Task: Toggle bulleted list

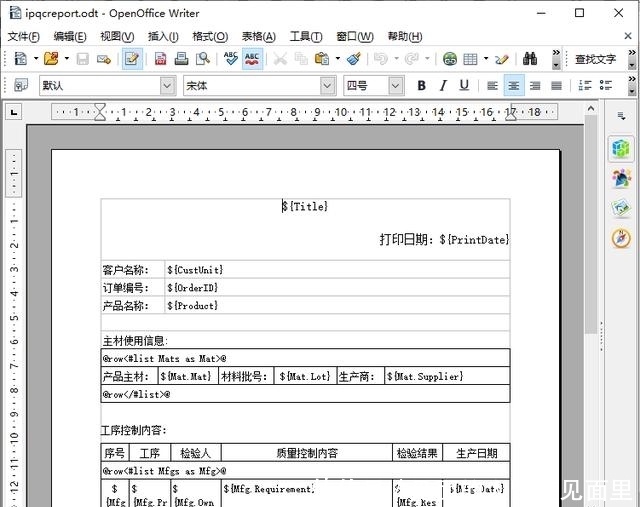Action: [x=606, y=85]
